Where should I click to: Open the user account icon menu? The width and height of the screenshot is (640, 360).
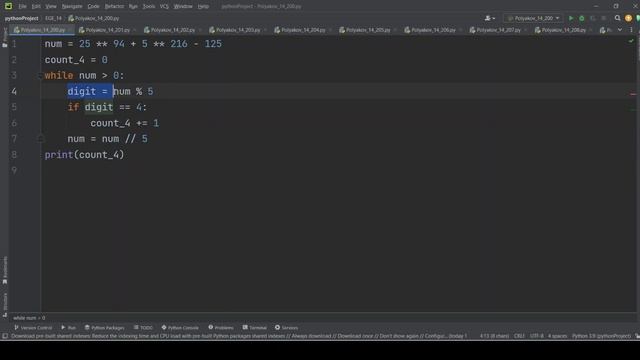click(x=489, y=18)
